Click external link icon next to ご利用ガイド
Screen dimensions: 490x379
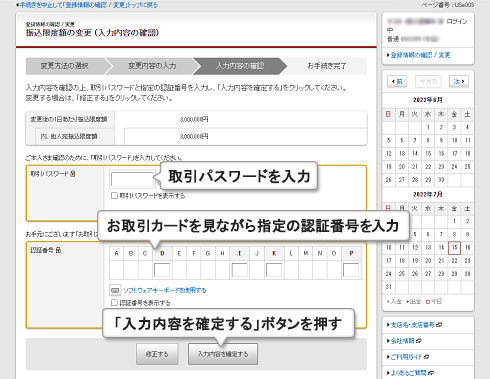426,357
